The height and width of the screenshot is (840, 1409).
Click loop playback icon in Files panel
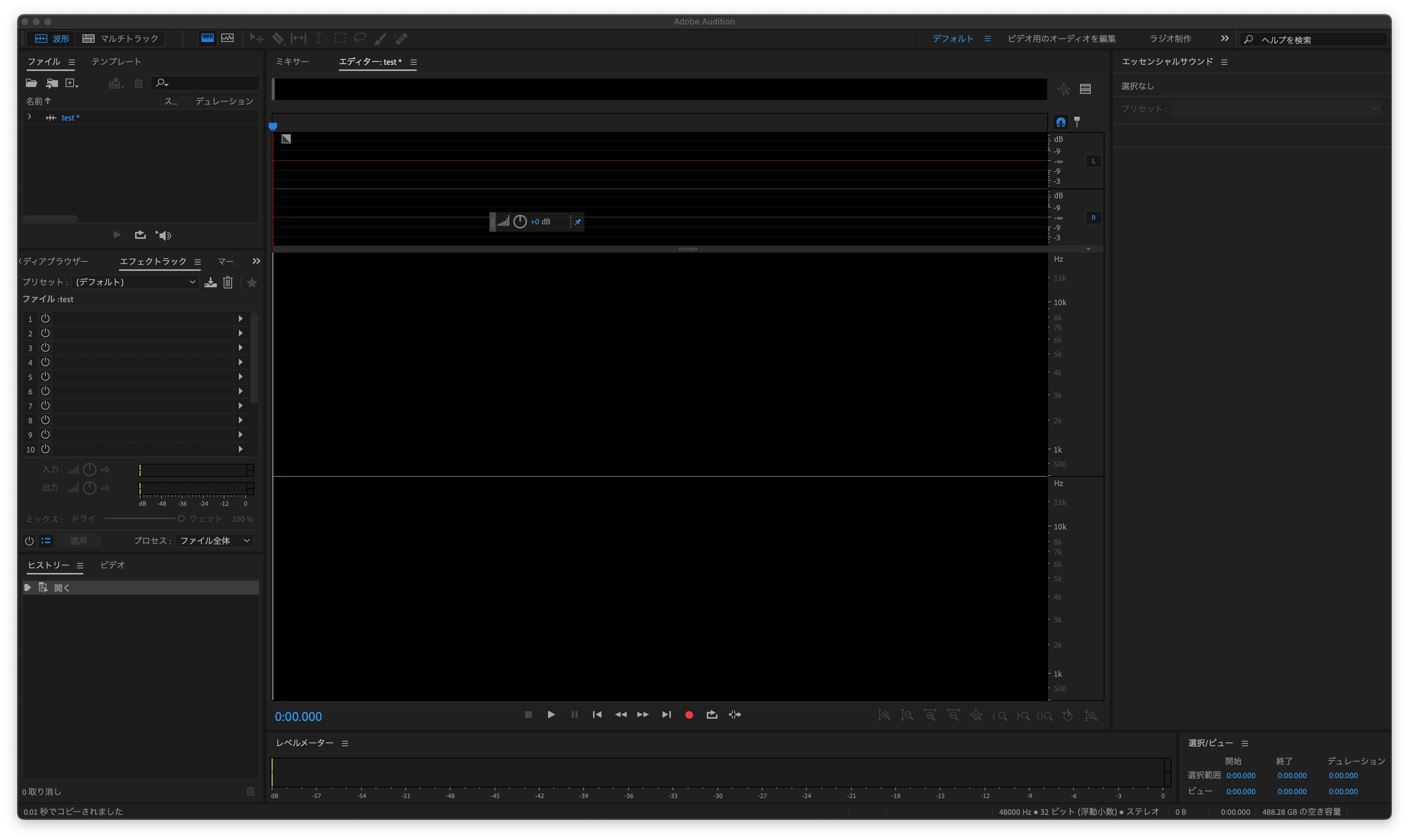(140, 235)
